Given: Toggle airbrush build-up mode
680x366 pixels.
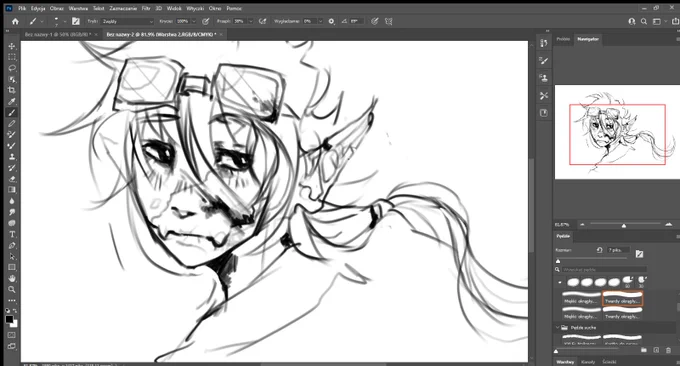Looking at the screenshot, I should click(262, 21).
